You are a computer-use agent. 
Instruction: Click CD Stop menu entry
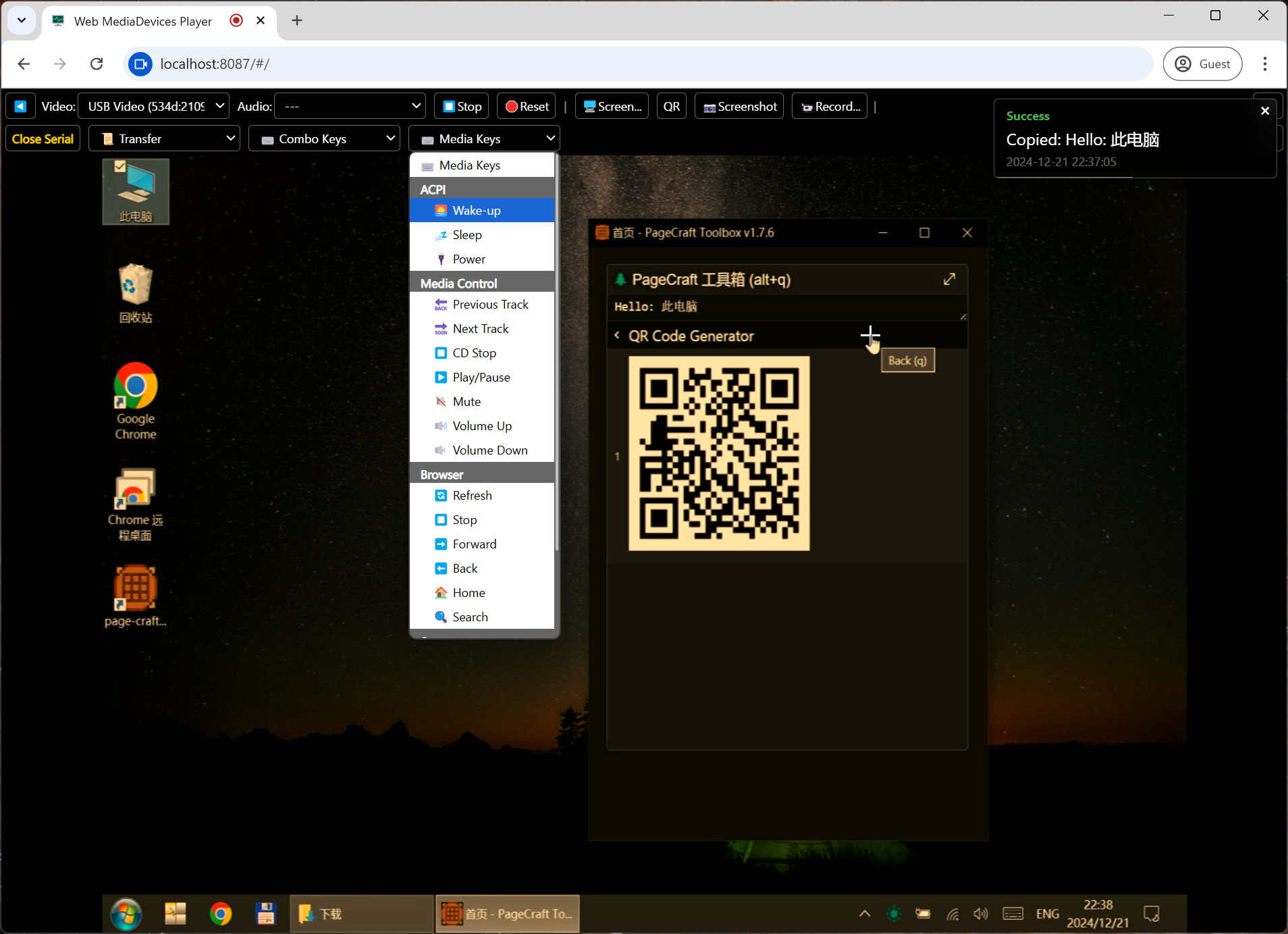click(482, 353)
